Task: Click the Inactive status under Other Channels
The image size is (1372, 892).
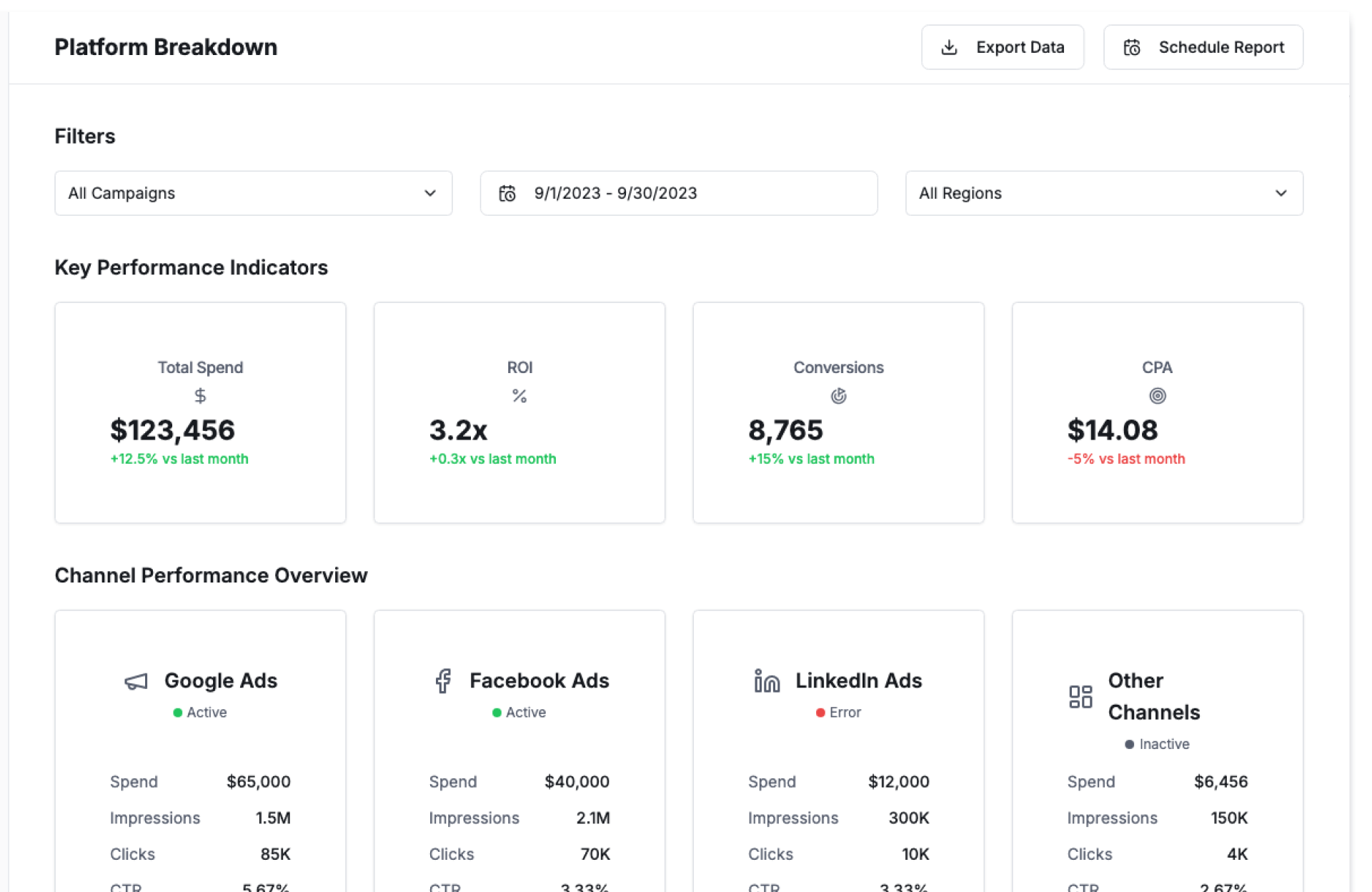Action: 1157,744
